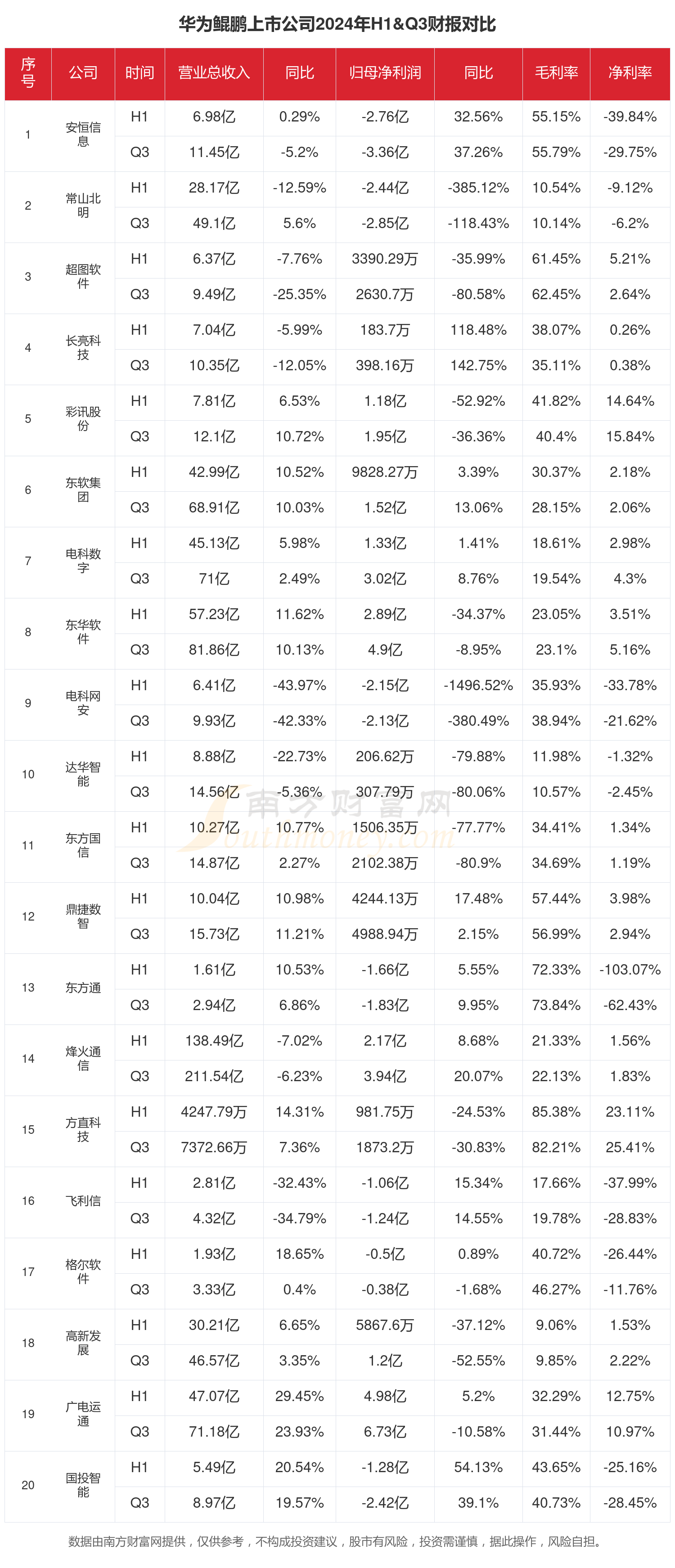675x1568 pixels.
Task: Click the 营业总收入 column header
Action: pos(214,73)
